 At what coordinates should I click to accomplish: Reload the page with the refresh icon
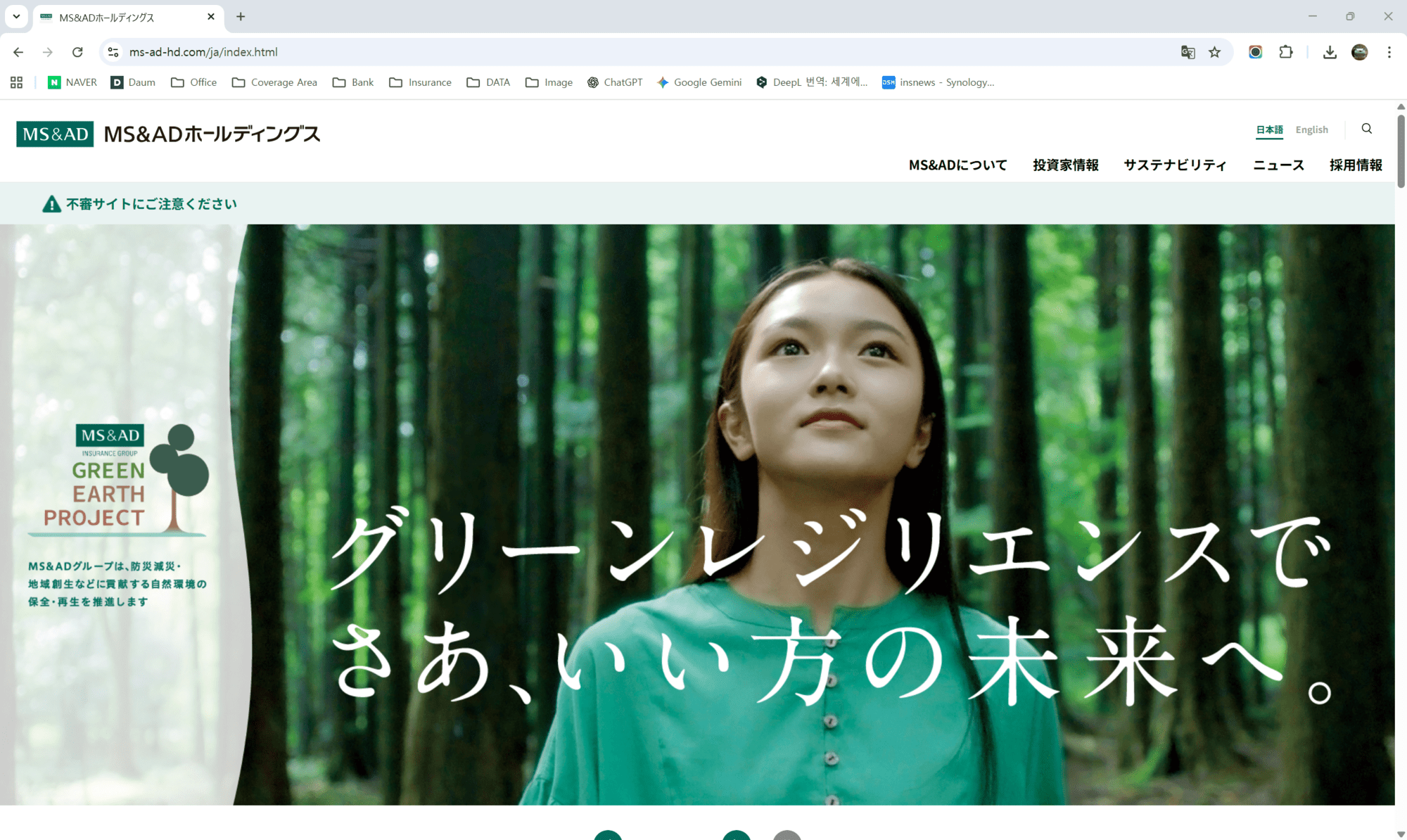point(77,52)
